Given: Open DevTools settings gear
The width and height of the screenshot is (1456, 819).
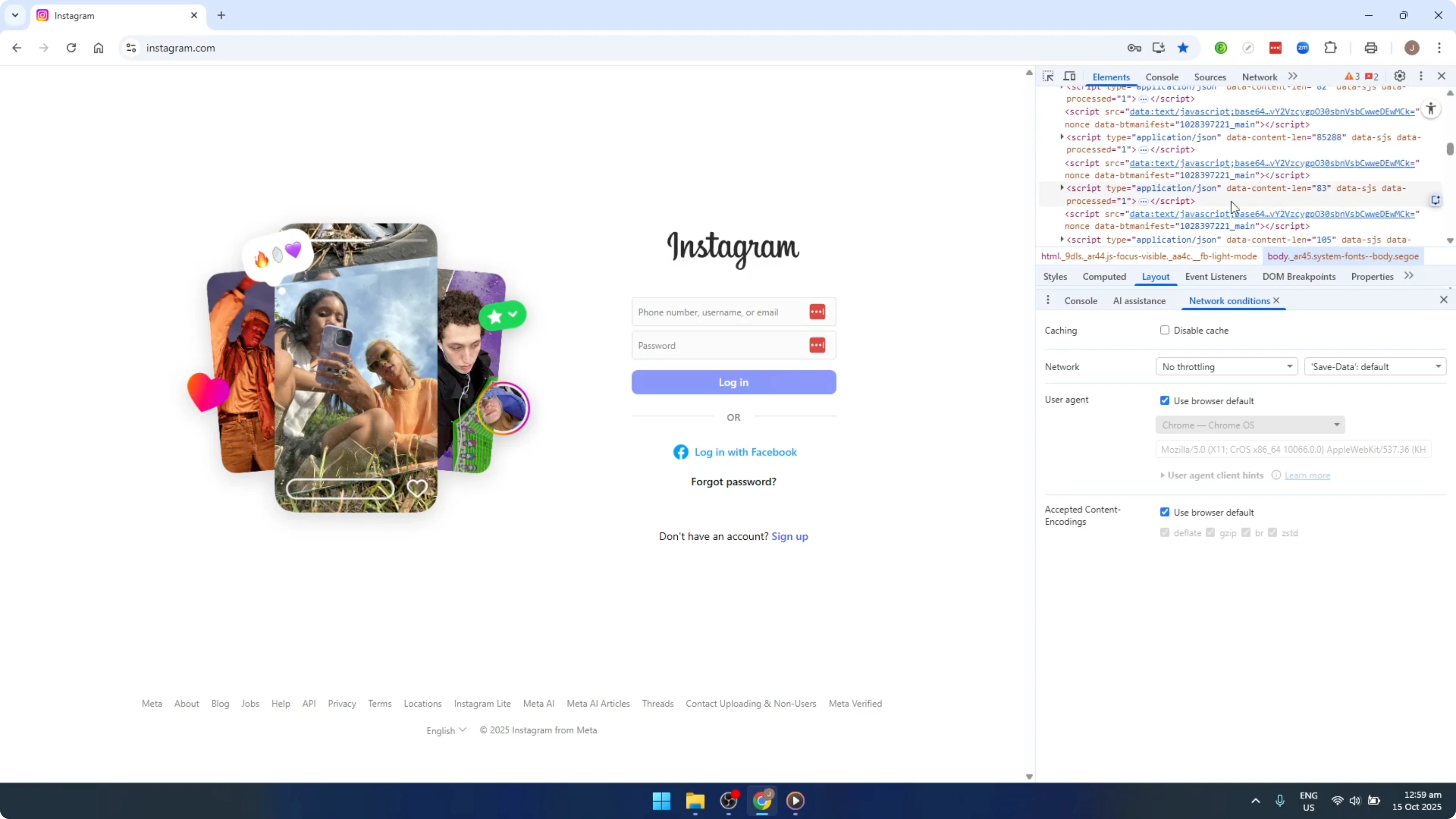Looking at the screenshot, I should tap(1400, 76).
